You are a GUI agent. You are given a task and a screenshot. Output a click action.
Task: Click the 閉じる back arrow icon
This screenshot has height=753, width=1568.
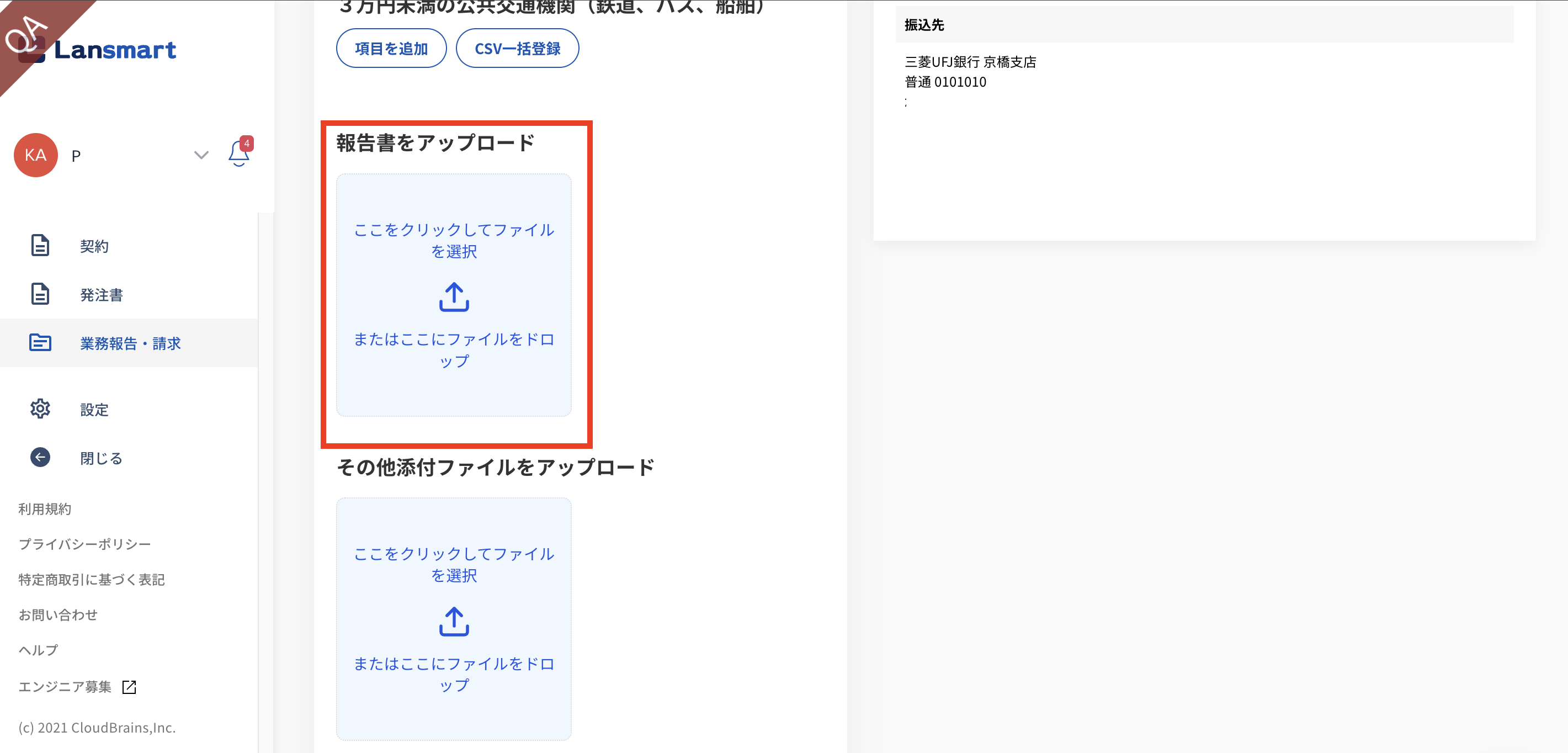pyautogui.click(x=40, y=457)
